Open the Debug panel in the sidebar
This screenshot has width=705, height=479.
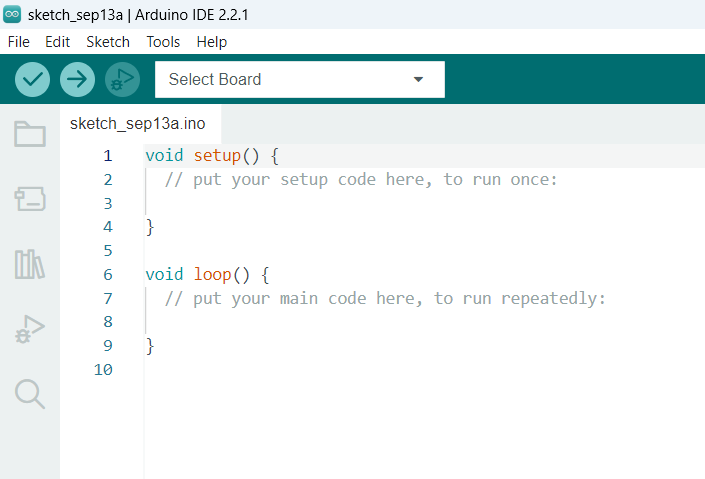(x=30, y=329)
